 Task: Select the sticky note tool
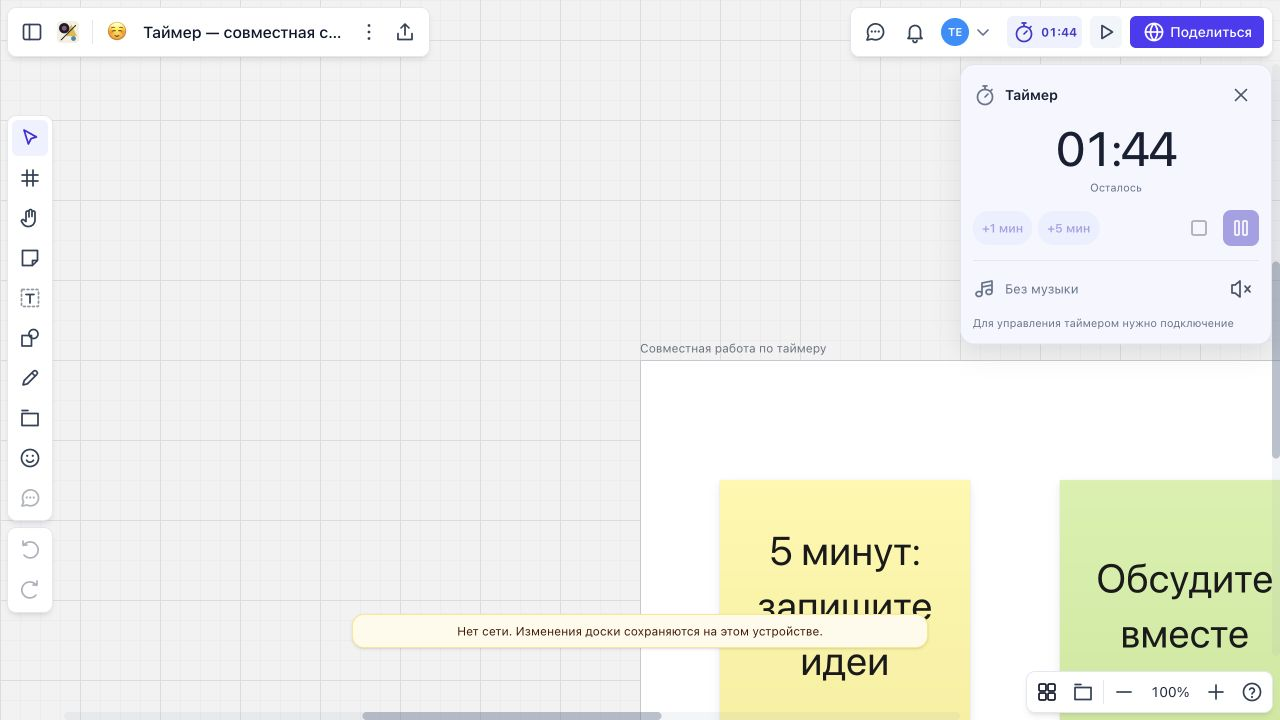(30, 258)
